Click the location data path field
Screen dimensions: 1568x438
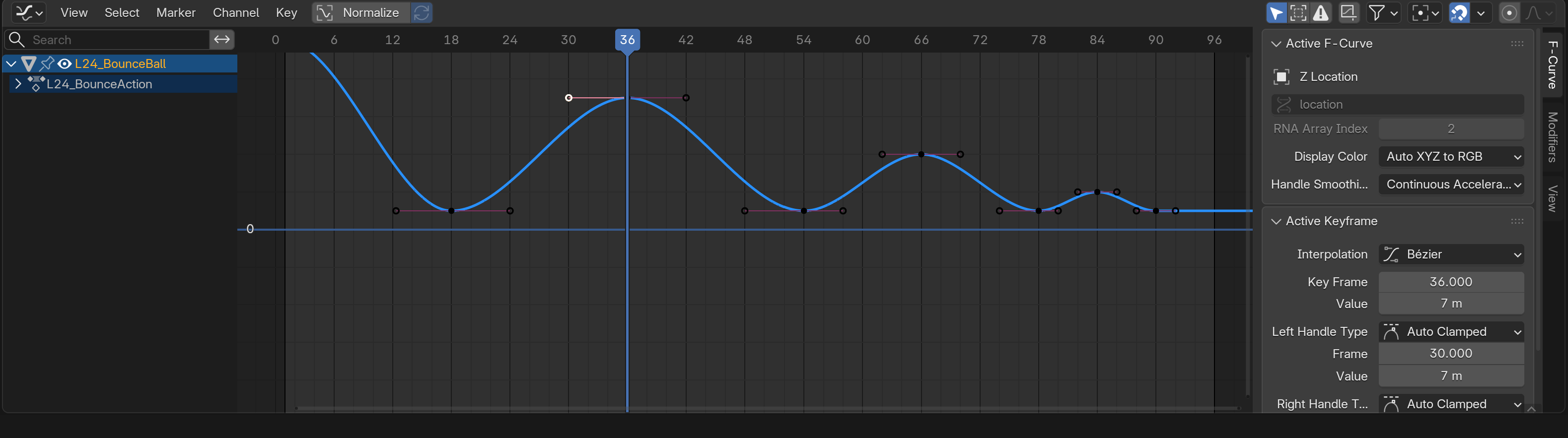point(1398,105)
